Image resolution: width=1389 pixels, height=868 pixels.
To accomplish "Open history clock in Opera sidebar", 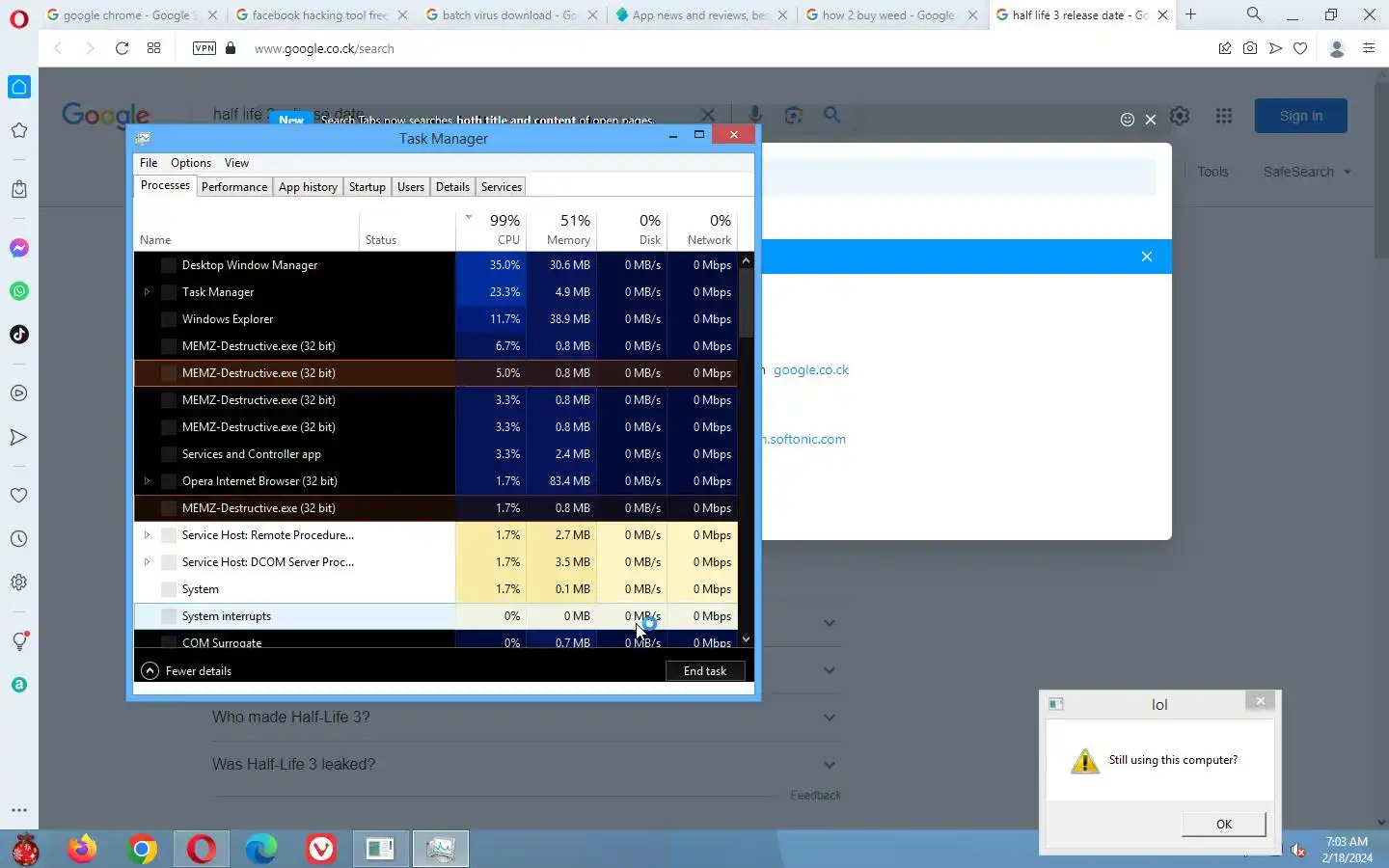I will click(19, 539).
